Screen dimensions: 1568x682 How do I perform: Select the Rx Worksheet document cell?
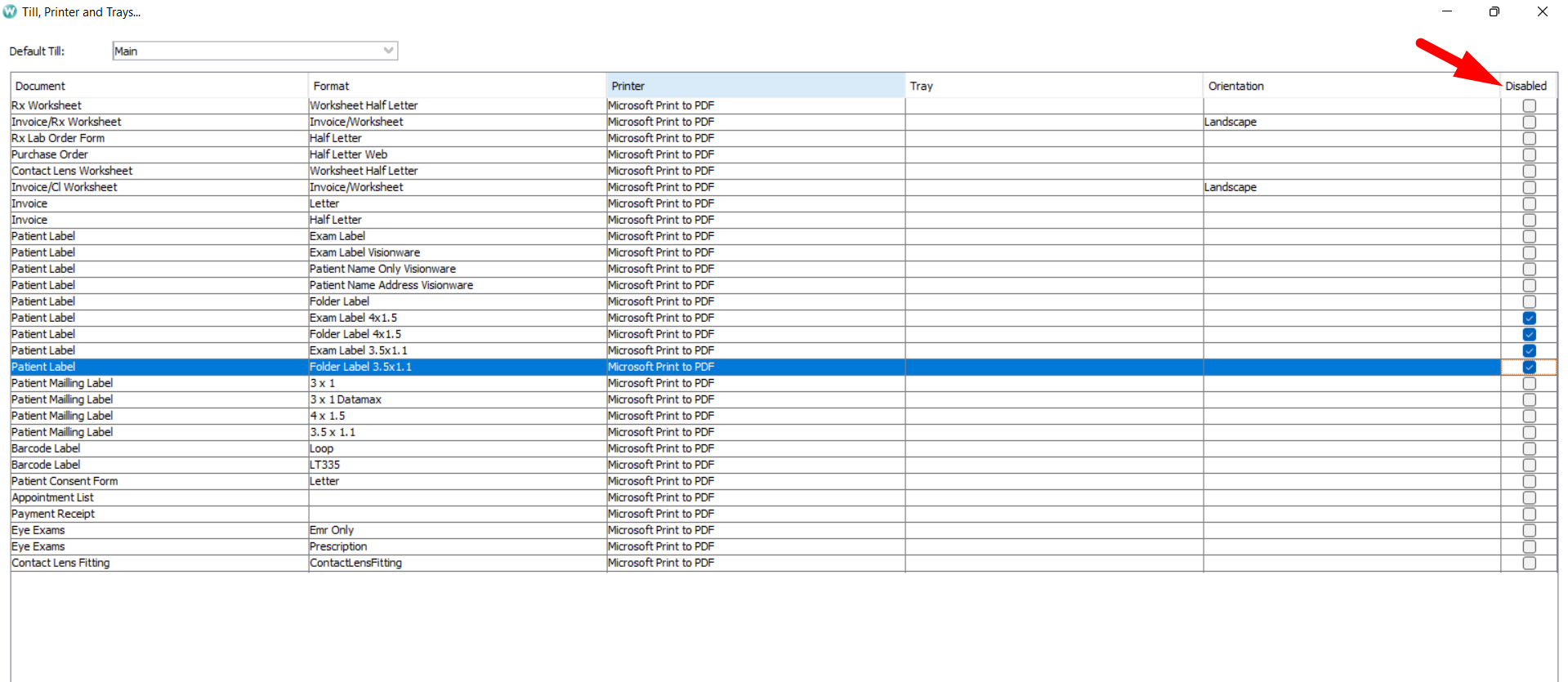click(159, 105)
